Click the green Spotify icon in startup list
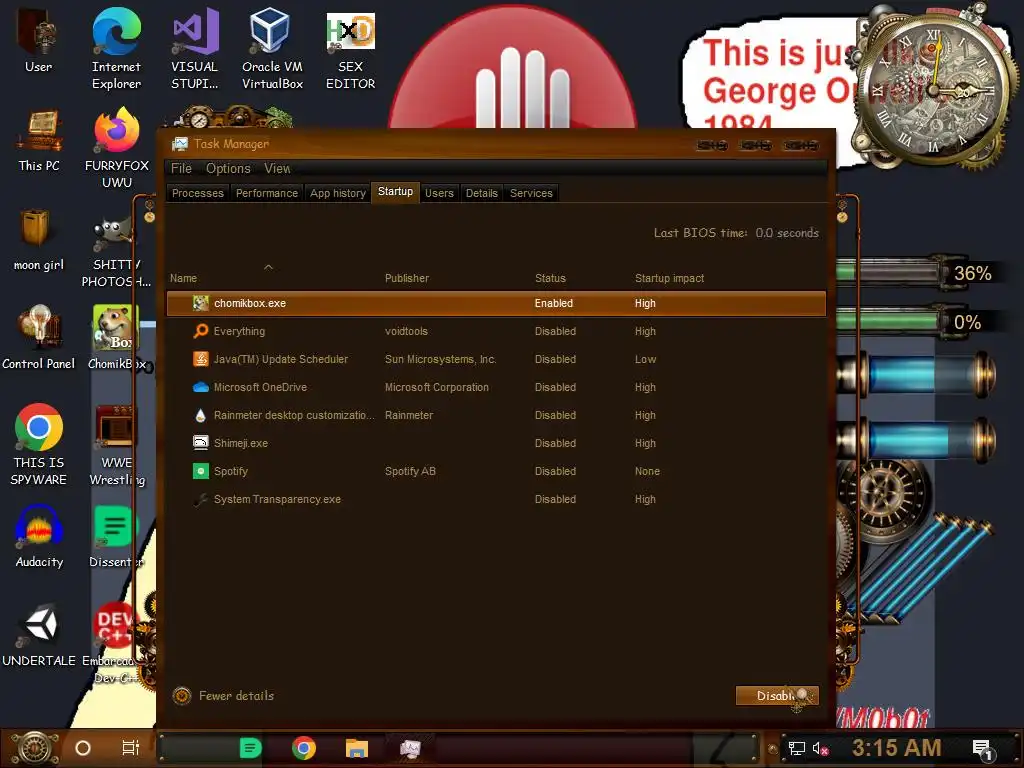This screenshot has width=1024, height=768. [200, 471]
